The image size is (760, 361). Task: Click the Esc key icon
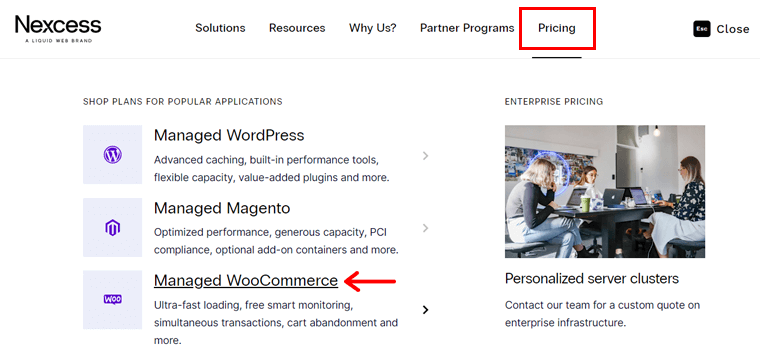[x=701, y=29]
